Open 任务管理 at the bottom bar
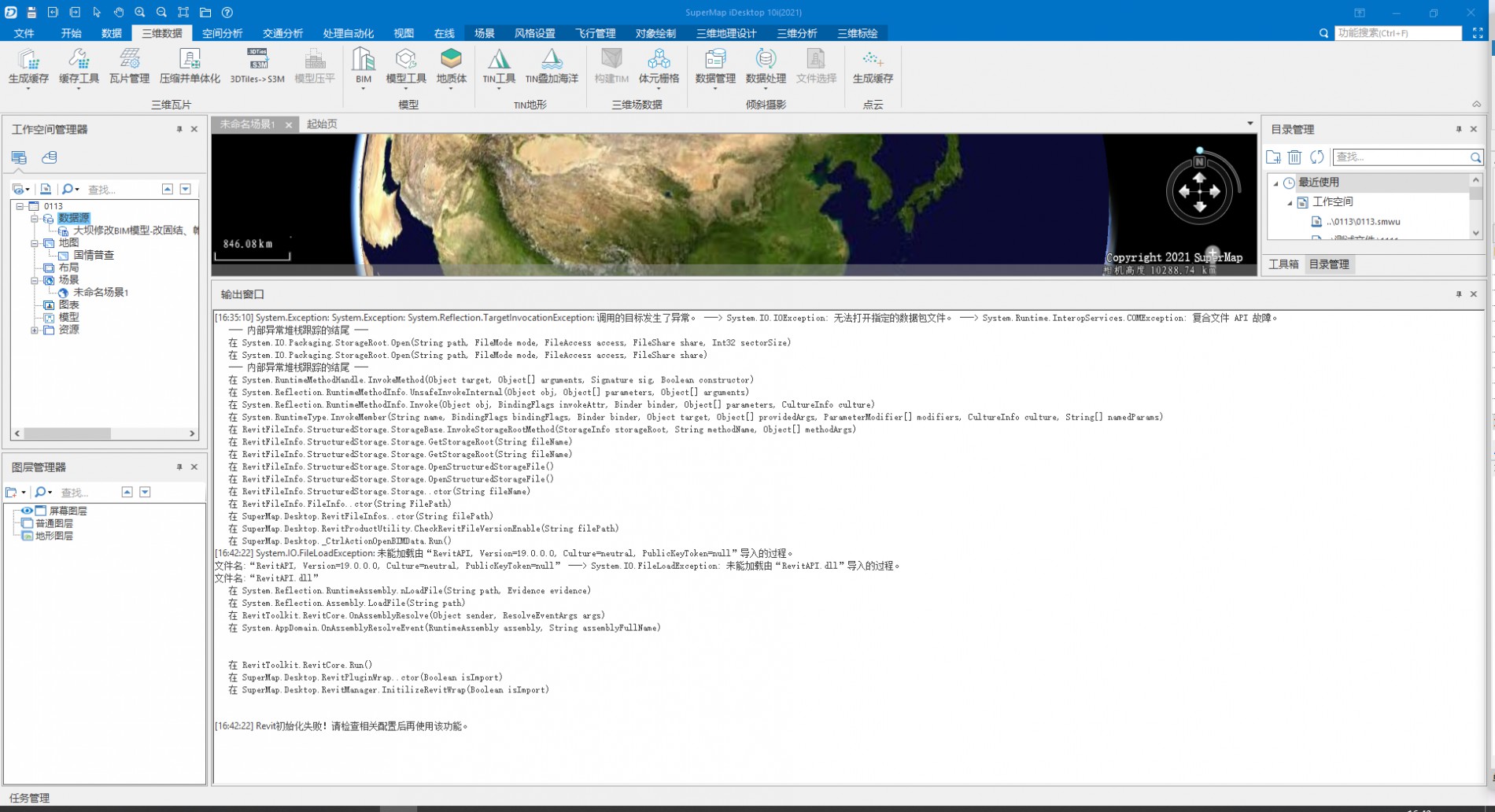Screen dimensions: 1495x812 [30, 798]
